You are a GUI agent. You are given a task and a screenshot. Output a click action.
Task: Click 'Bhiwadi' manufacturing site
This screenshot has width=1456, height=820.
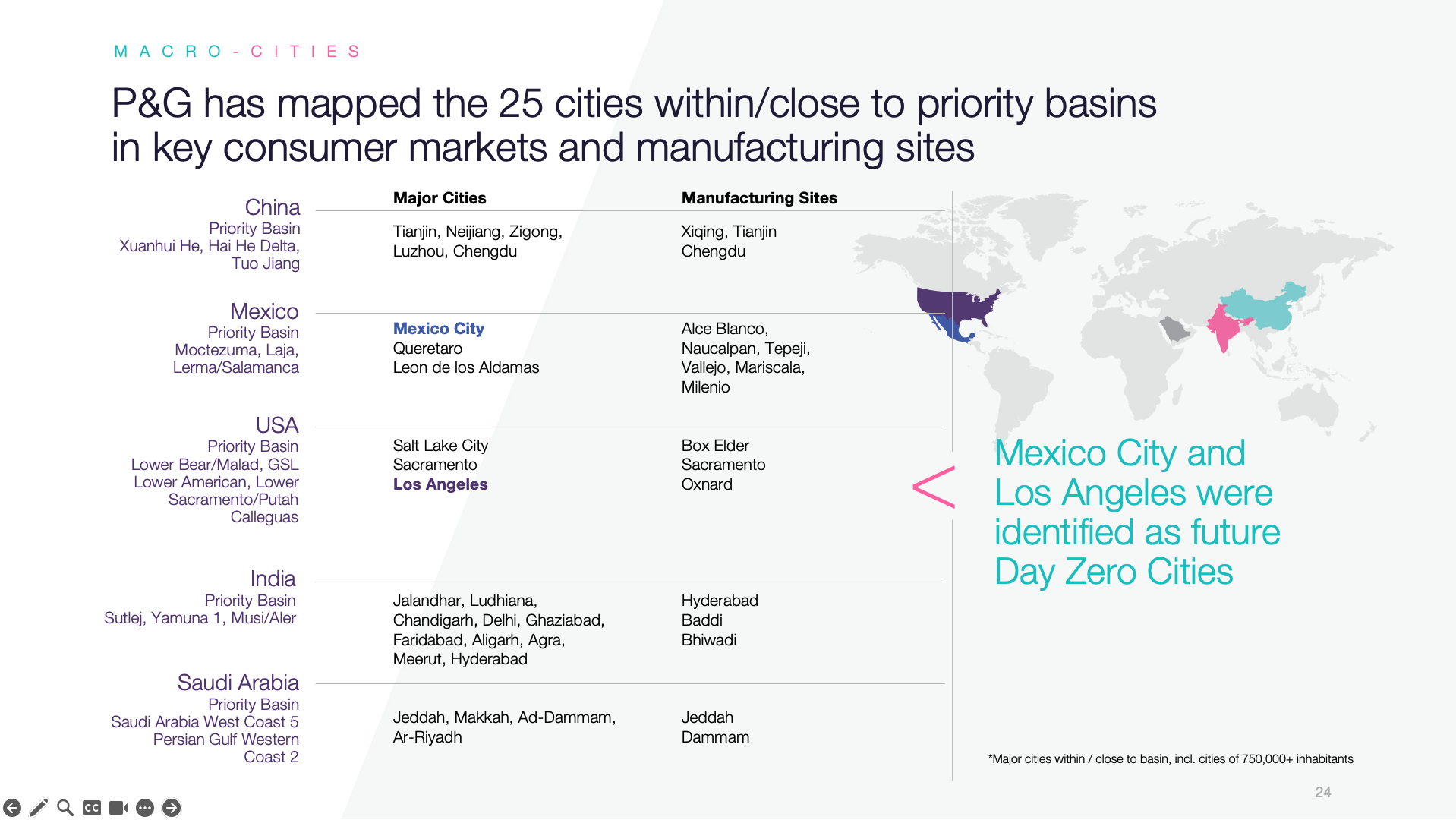coord(709,640)
